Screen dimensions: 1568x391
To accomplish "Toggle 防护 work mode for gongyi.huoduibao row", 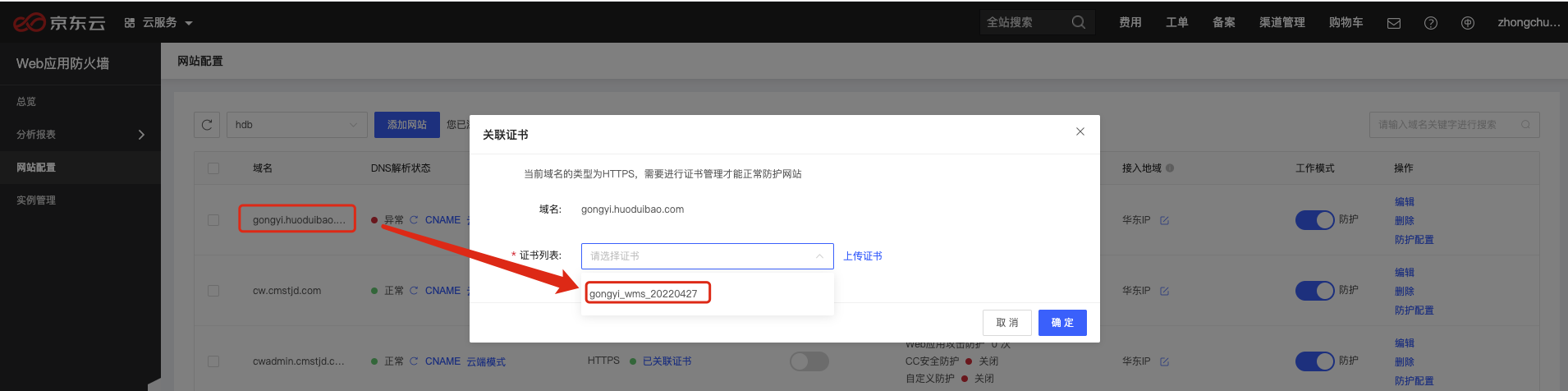I will [x=1315, y=220].
